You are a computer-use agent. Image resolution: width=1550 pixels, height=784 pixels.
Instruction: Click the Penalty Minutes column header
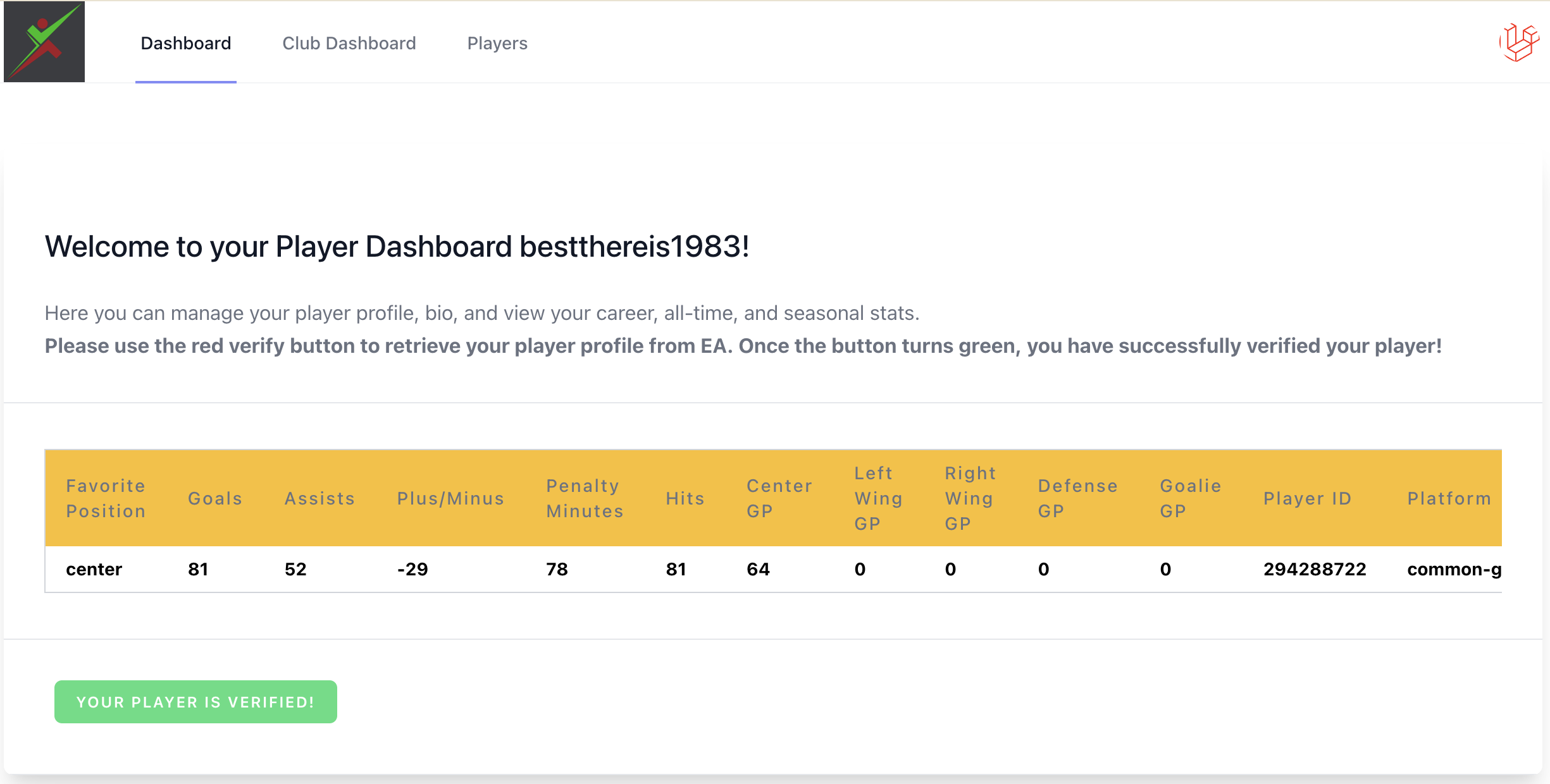[585, 498]
